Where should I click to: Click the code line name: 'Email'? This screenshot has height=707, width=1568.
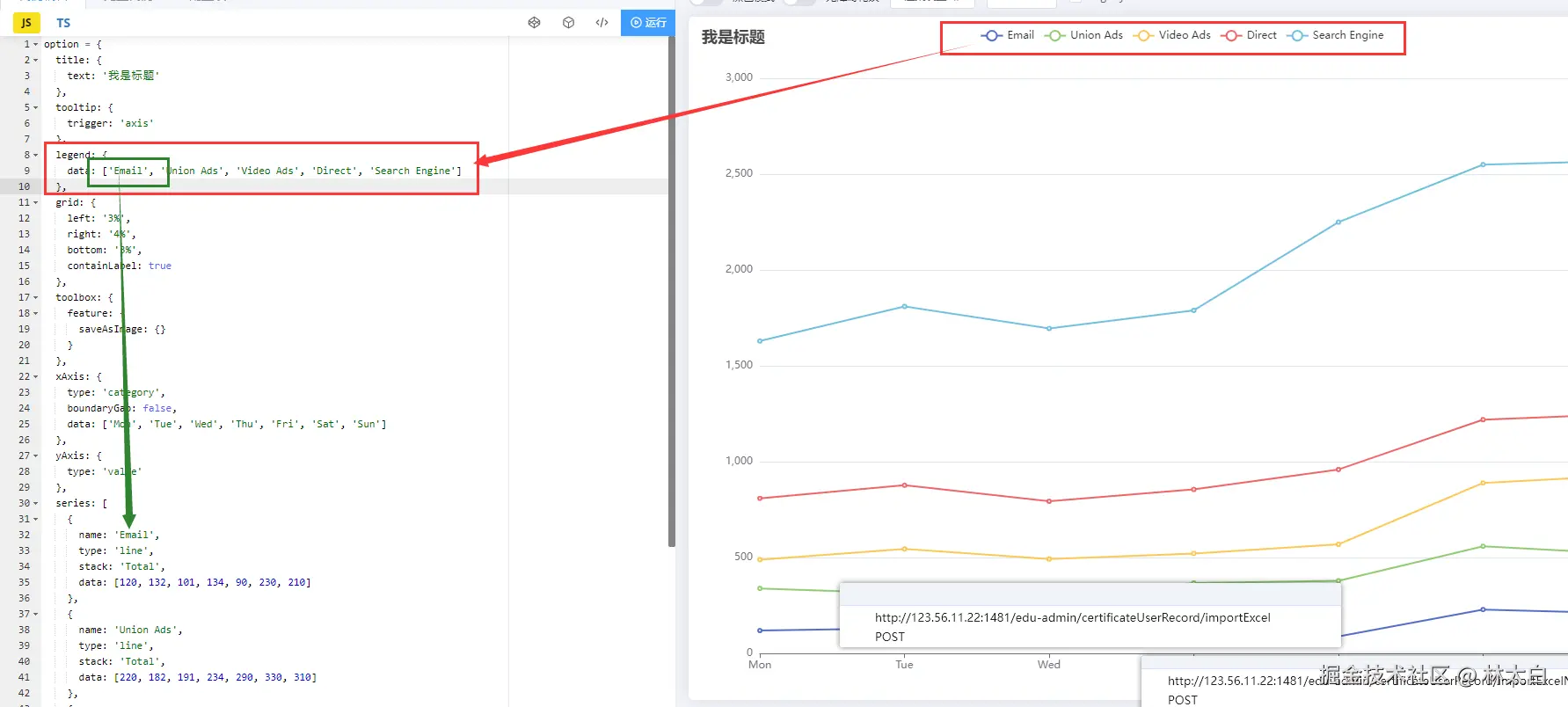(x=119, y=535)
